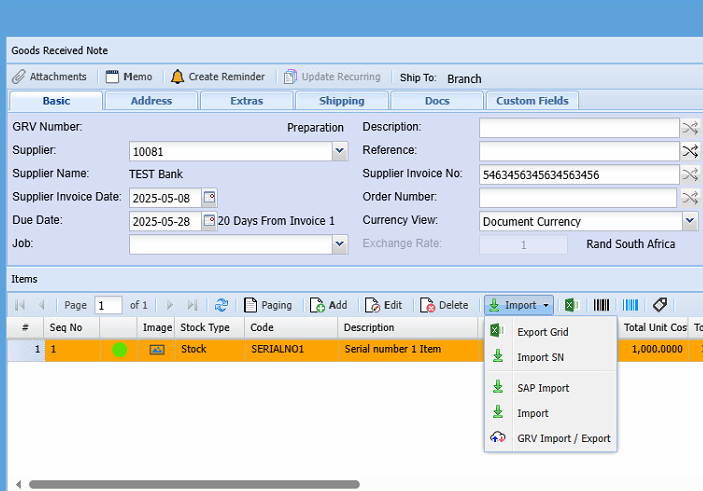
Task: Choose SAP Import from the menu
Action: 543,388
